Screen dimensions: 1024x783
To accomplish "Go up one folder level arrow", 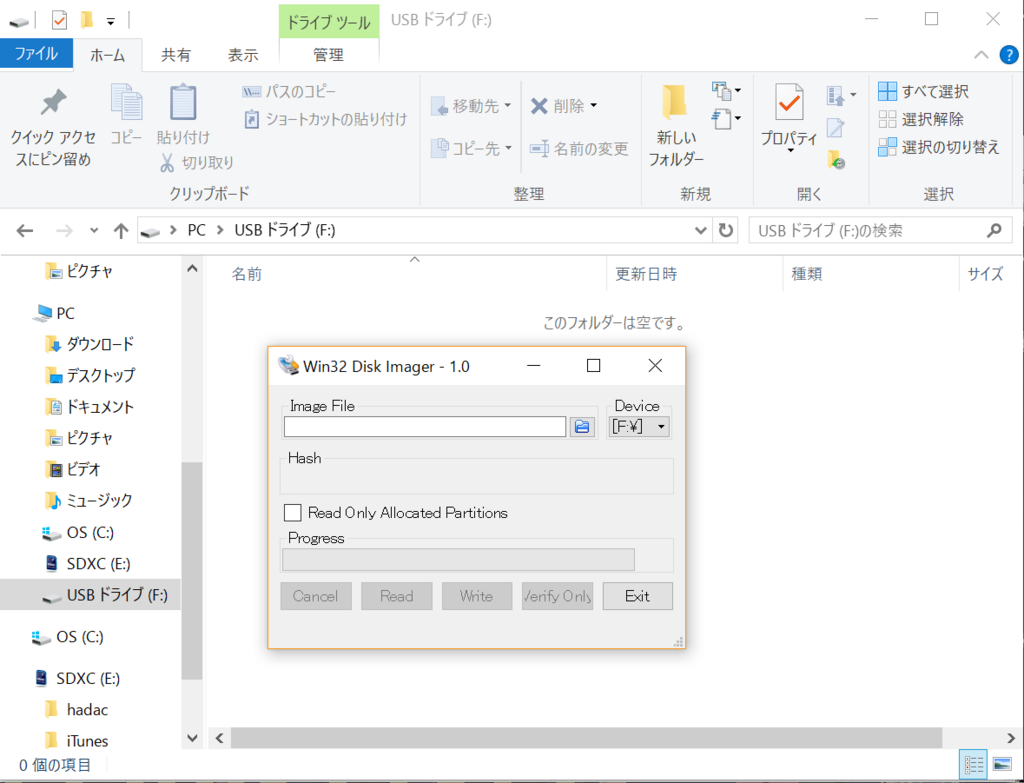I will (x=121, y=231).
